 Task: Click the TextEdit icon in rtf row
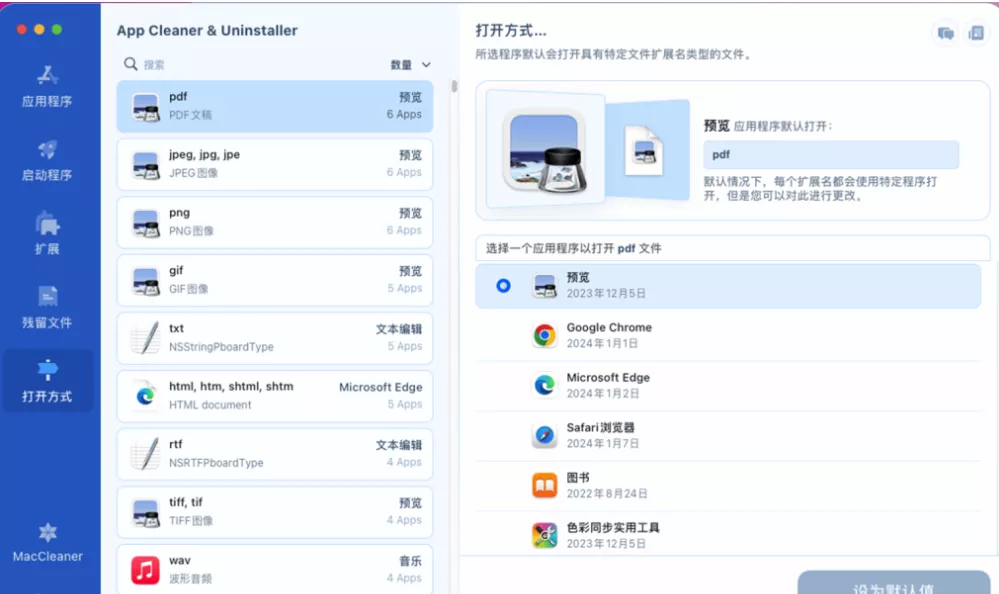[145, 454]
